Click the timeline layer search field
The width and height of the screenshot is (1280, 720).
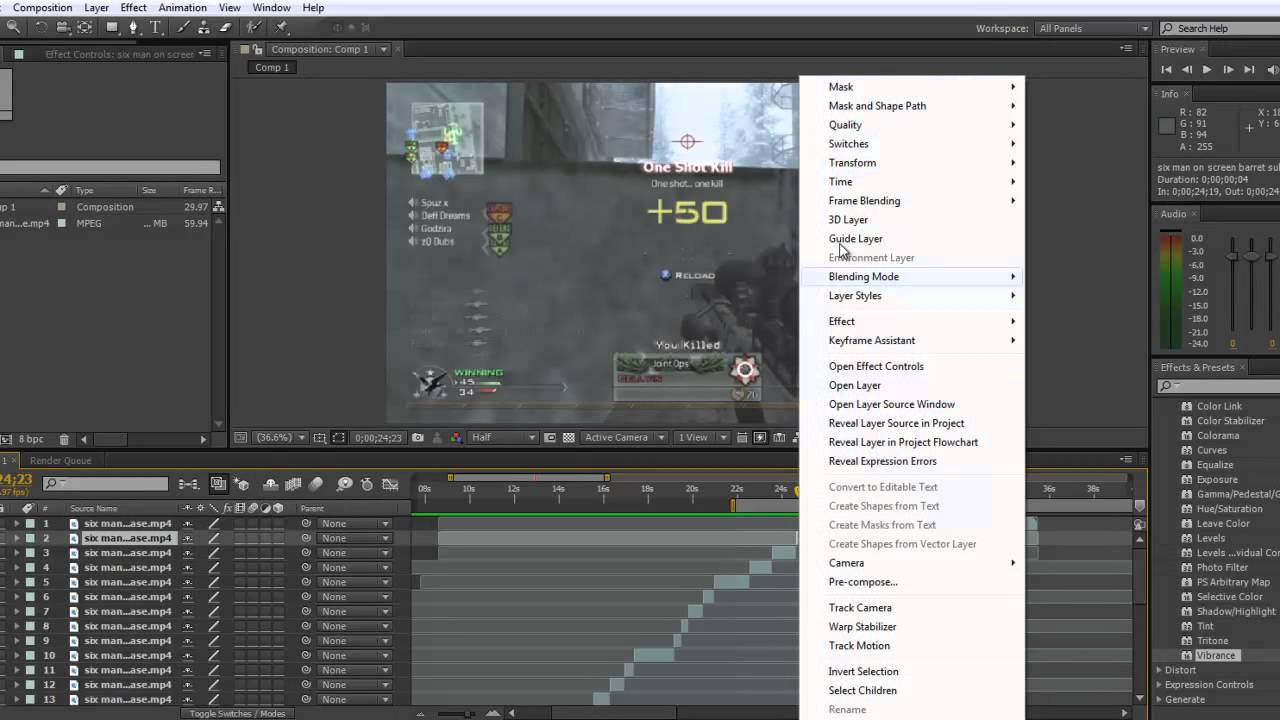tap(105, 484)
